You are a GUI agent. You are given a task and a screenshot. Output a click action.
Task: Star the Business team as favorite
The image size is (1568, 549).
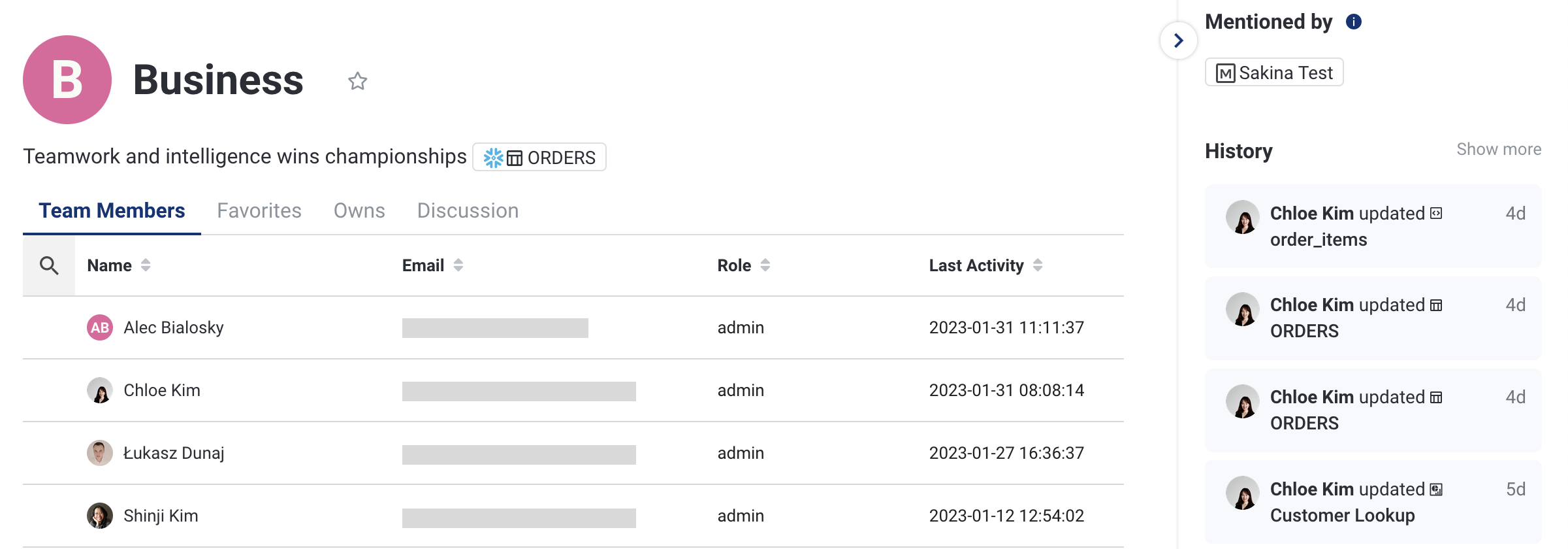pyautogui.click(x=357, y=81)
